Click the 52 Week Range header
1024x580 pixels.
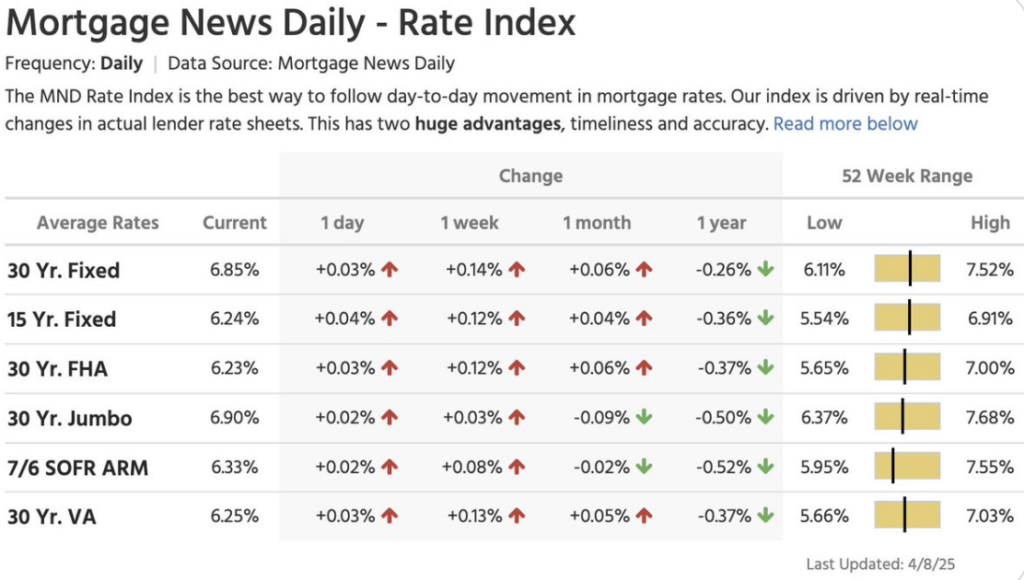pyautogui.click(x=907, y=176)
